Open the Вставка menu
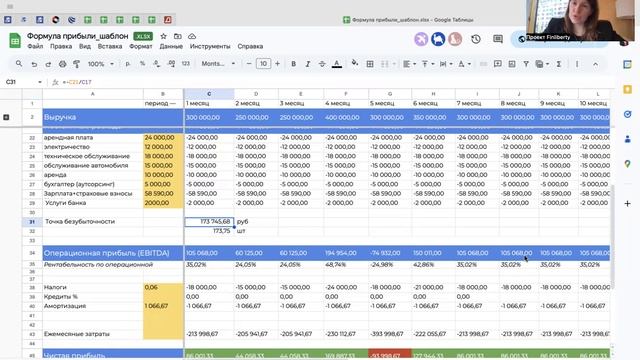 110,47
